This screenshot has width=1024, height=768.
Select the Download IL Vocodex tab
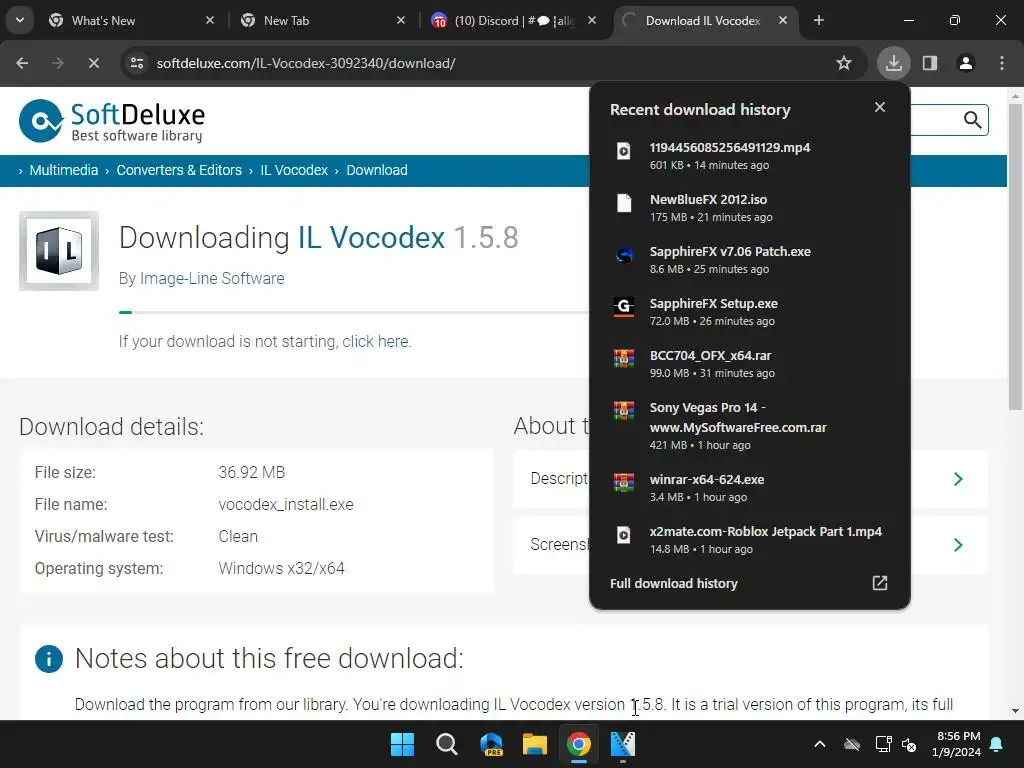[703, 21]
